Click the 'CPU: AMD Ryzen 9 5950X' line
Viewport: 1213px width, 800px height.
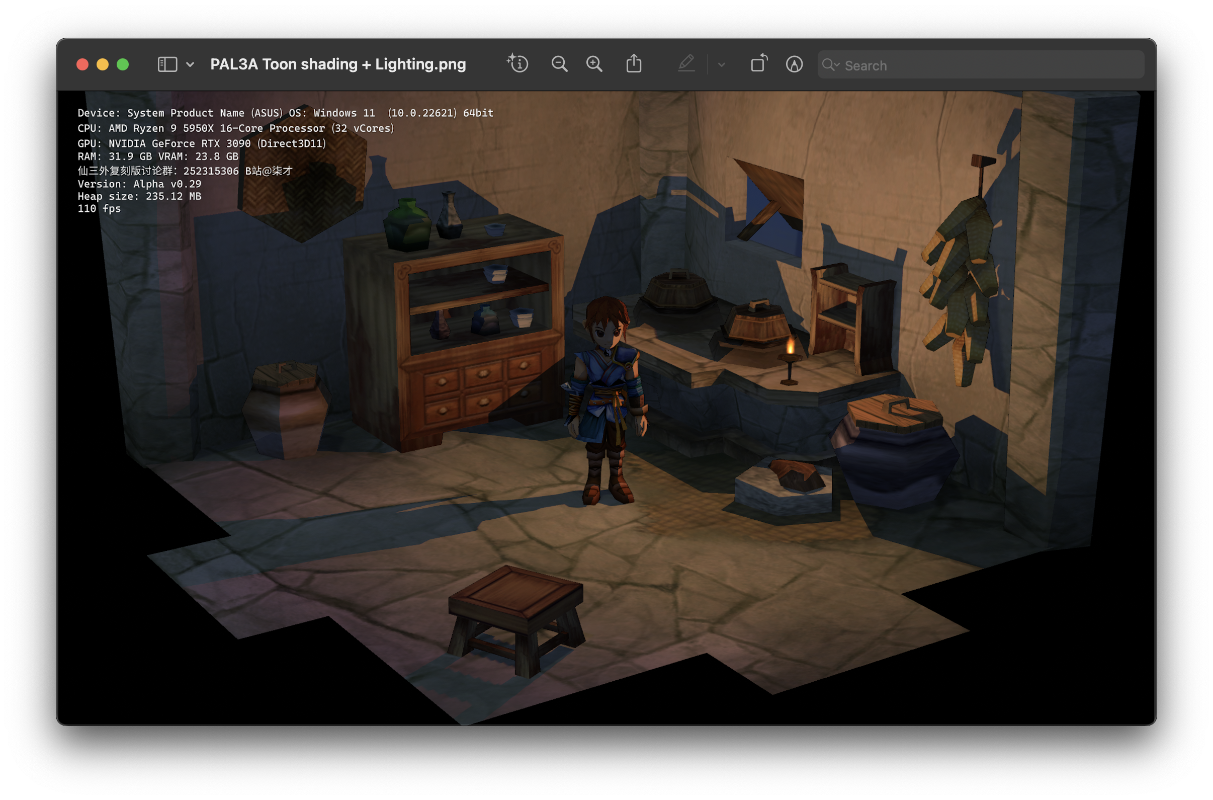236,128
